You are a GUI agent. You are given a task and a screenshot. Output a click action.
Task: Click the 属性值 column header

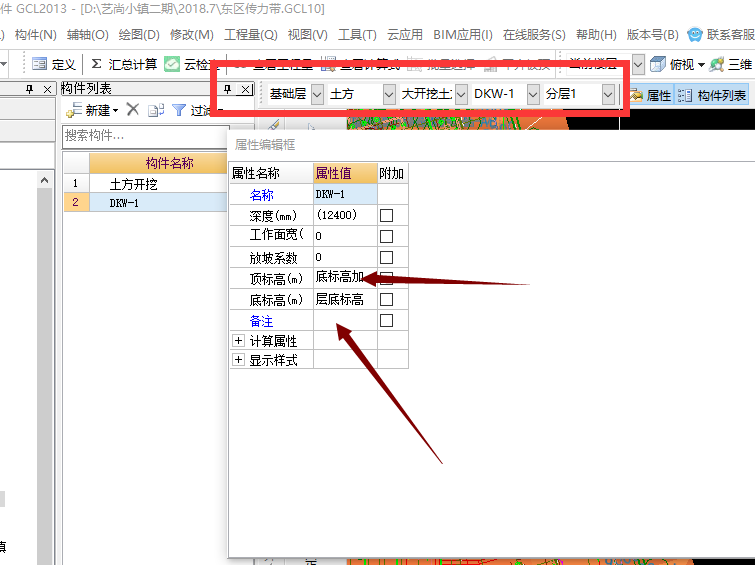coord(345,173)
